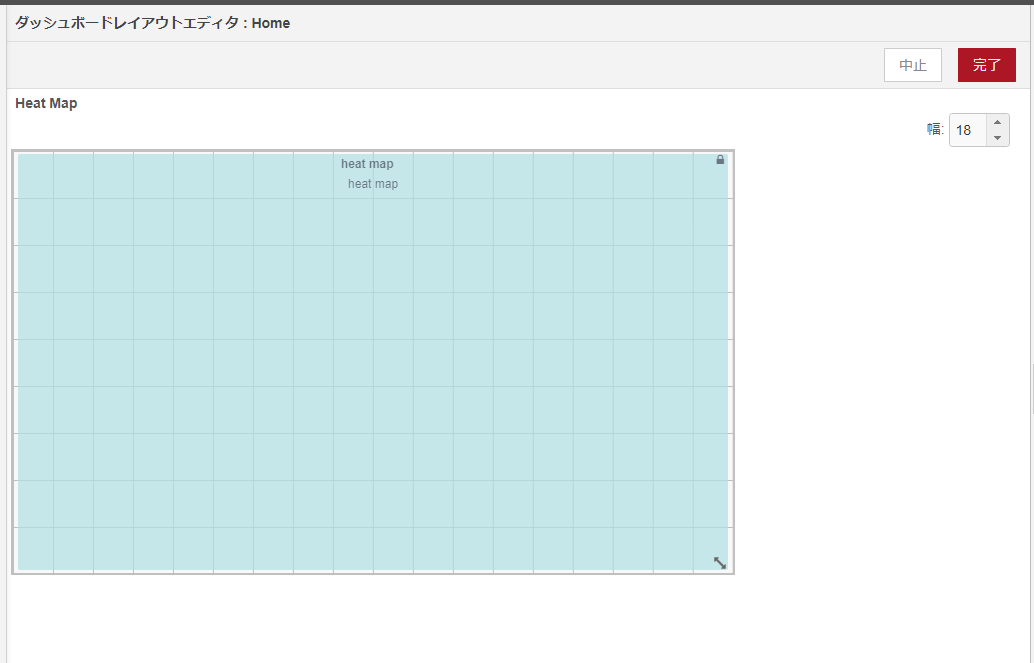Viewport: 1034px width, 663px height.
Task: Click the bottom-left corner of heat map widget
Action: [x=21, y=567]
